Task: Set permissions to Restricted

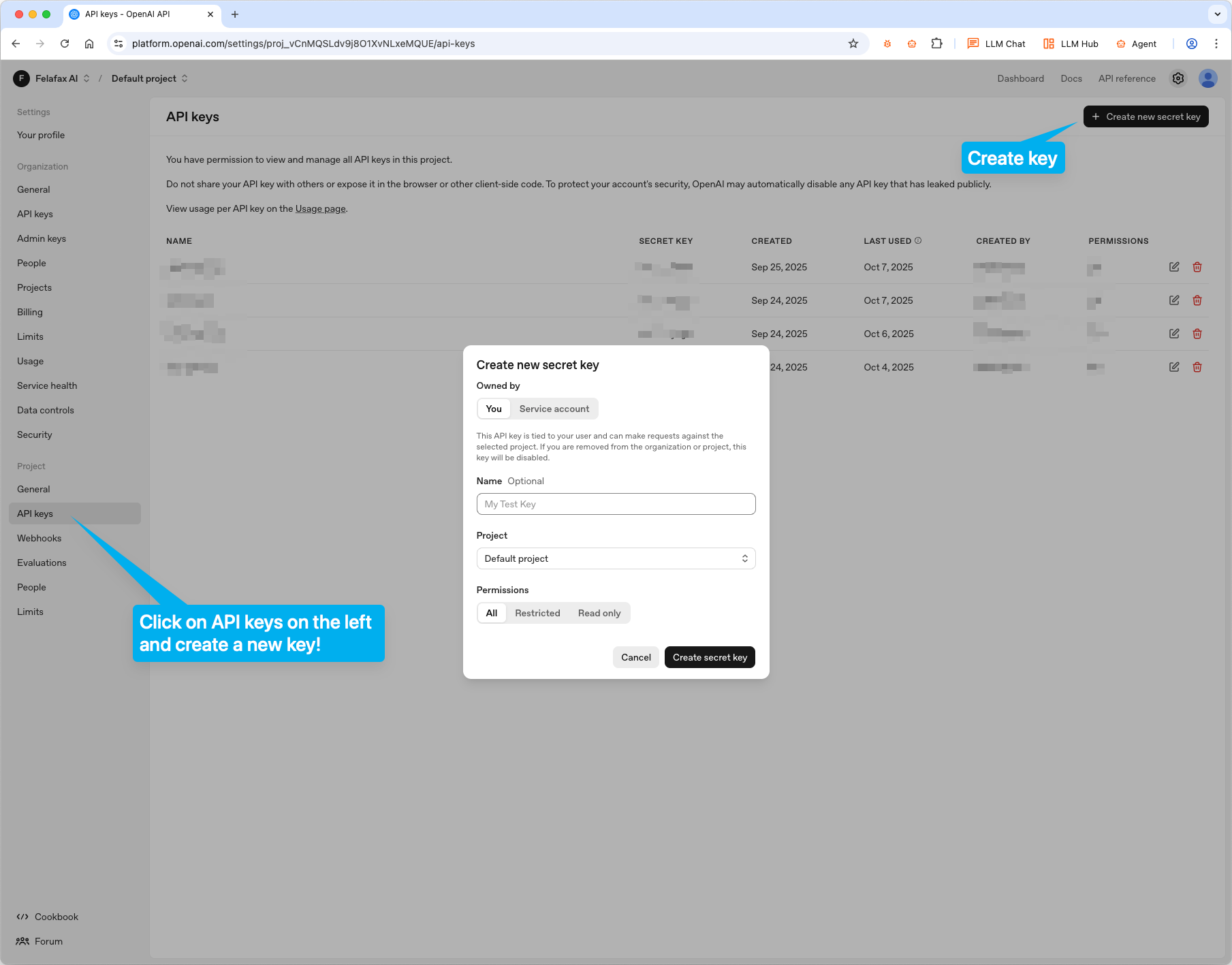Action: tap(537, 613)
